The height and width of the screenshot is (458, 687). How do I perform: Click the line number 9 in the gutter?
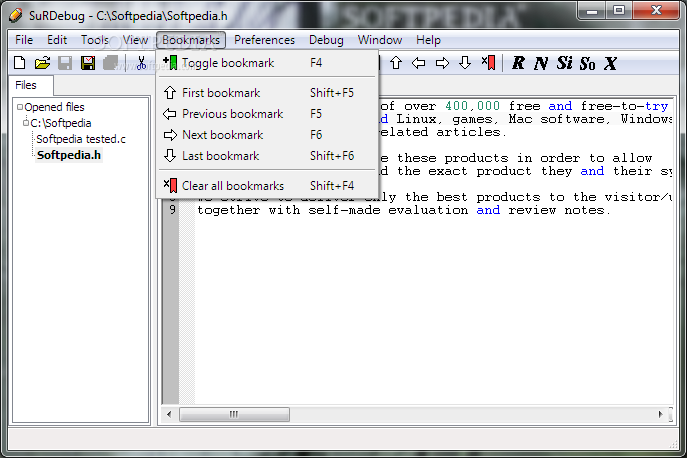(173, 210)
